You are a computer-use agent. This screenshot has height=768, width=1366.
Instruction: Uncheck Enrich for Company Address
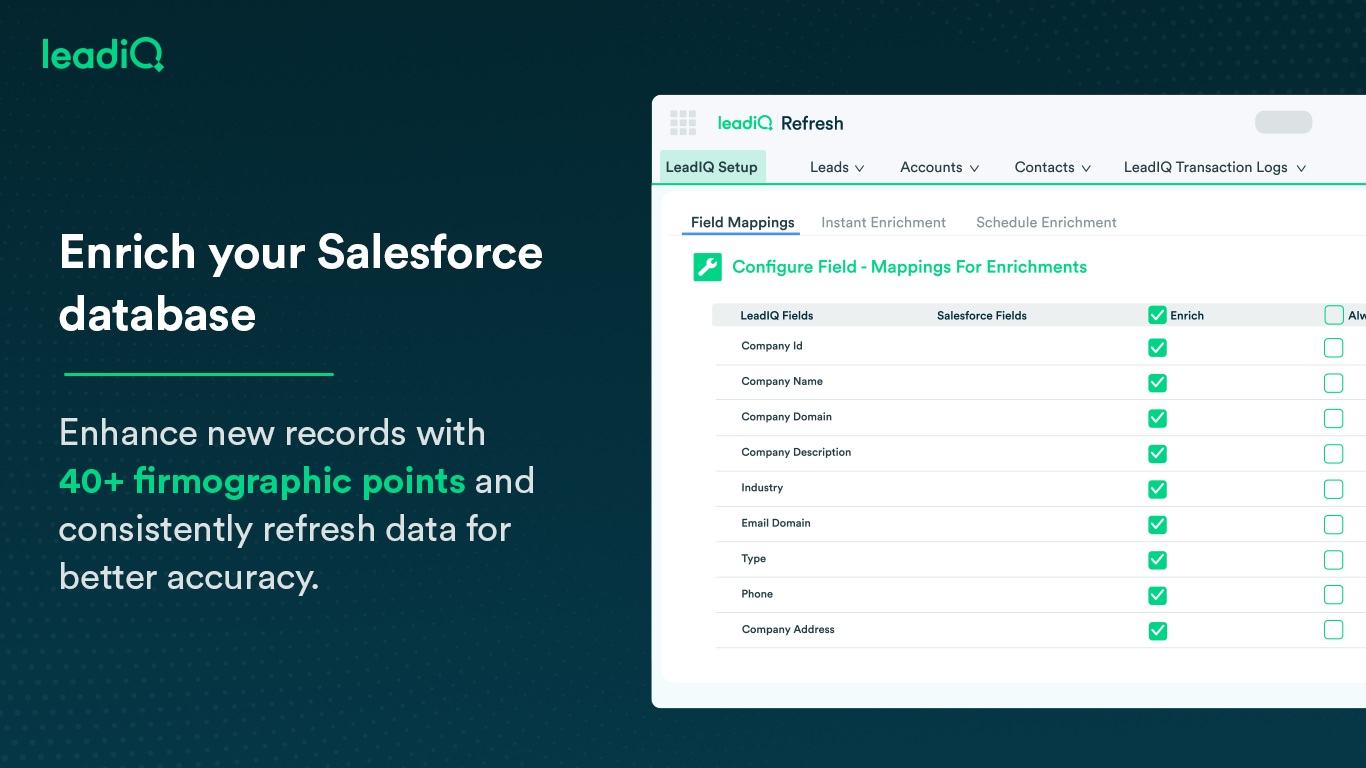coord(1157,631)
